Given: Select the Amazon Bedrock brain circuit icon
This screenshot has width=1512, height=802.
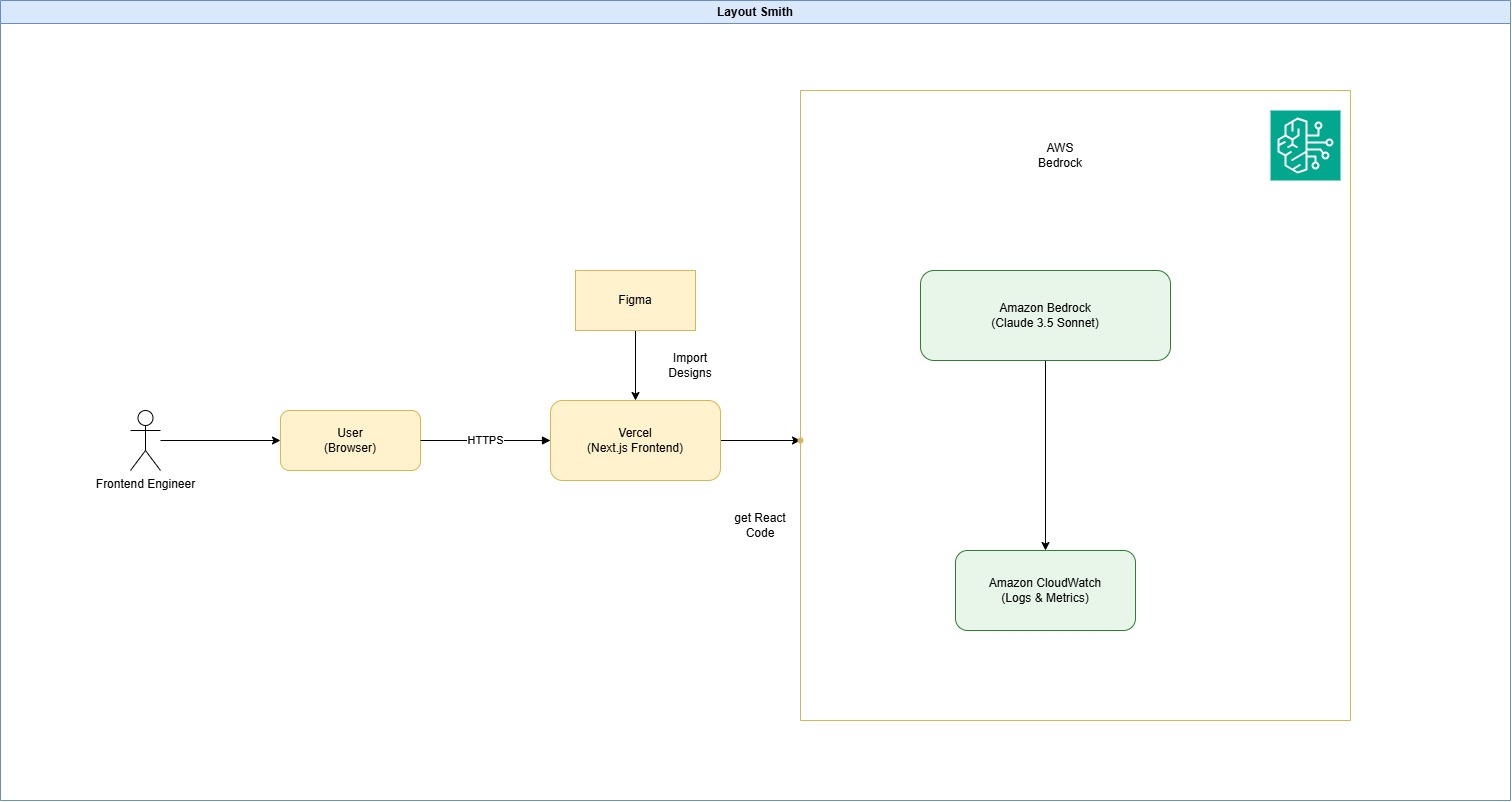Looking at the screenshot, I should (1305, 146).
